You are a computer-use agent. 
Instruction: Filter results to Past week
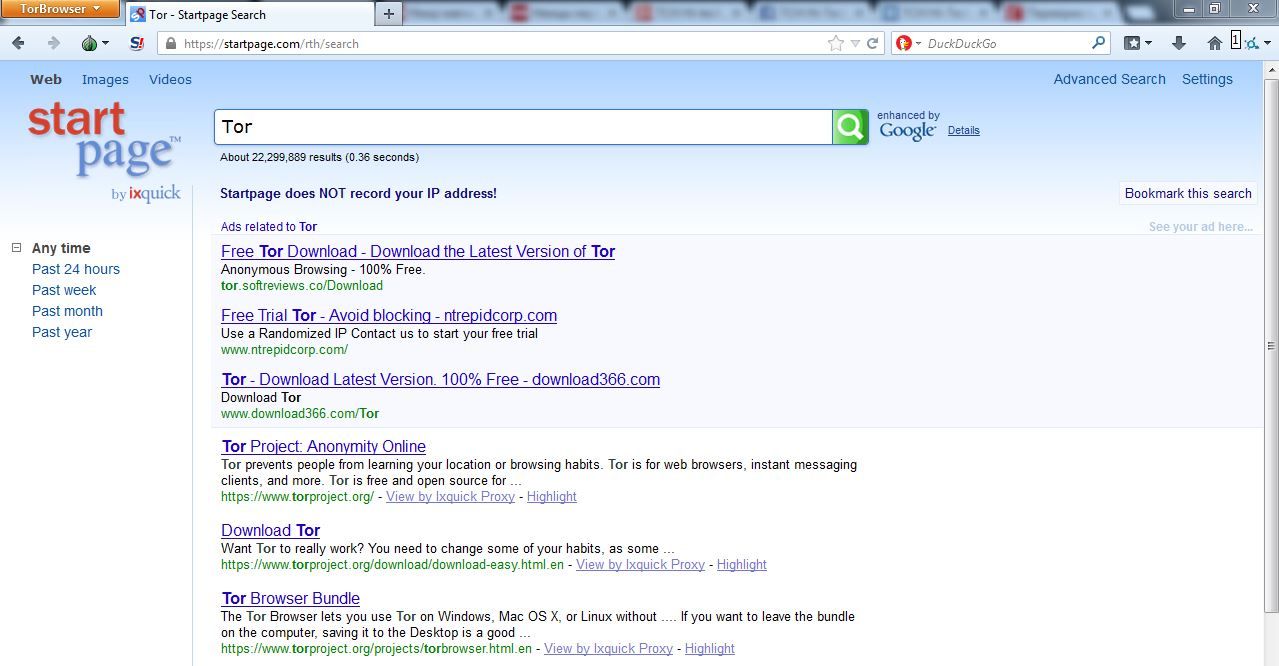(64, 290)
